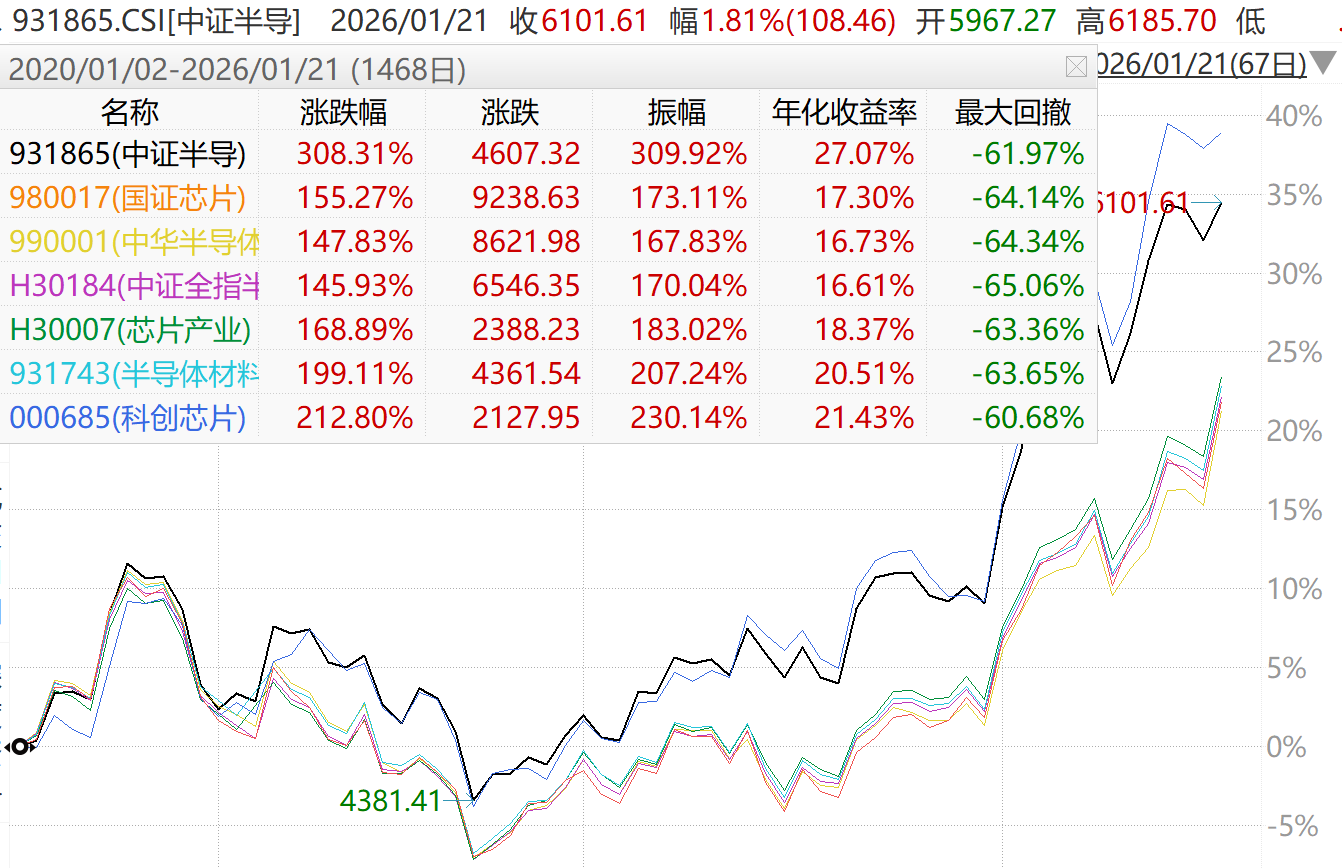Sort by 最大回撤 column header
This screenshot has height=868, width=1342.
pos(1013,112)
